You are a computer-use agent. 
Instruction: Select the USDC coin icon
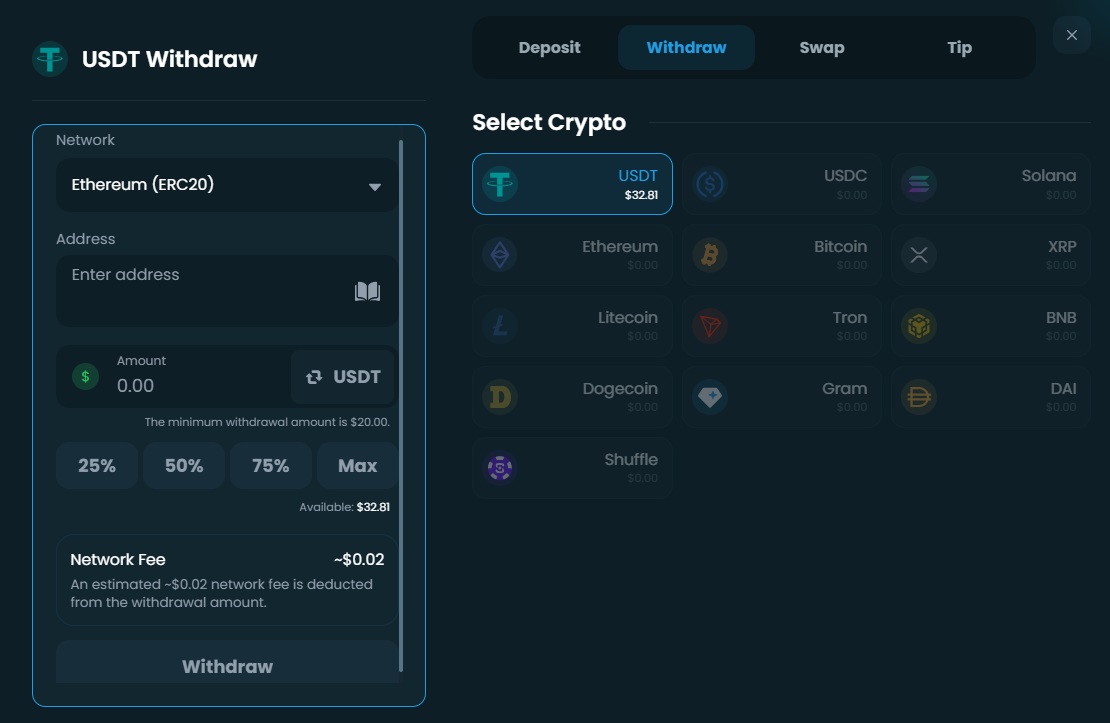(x=709, y=184)
